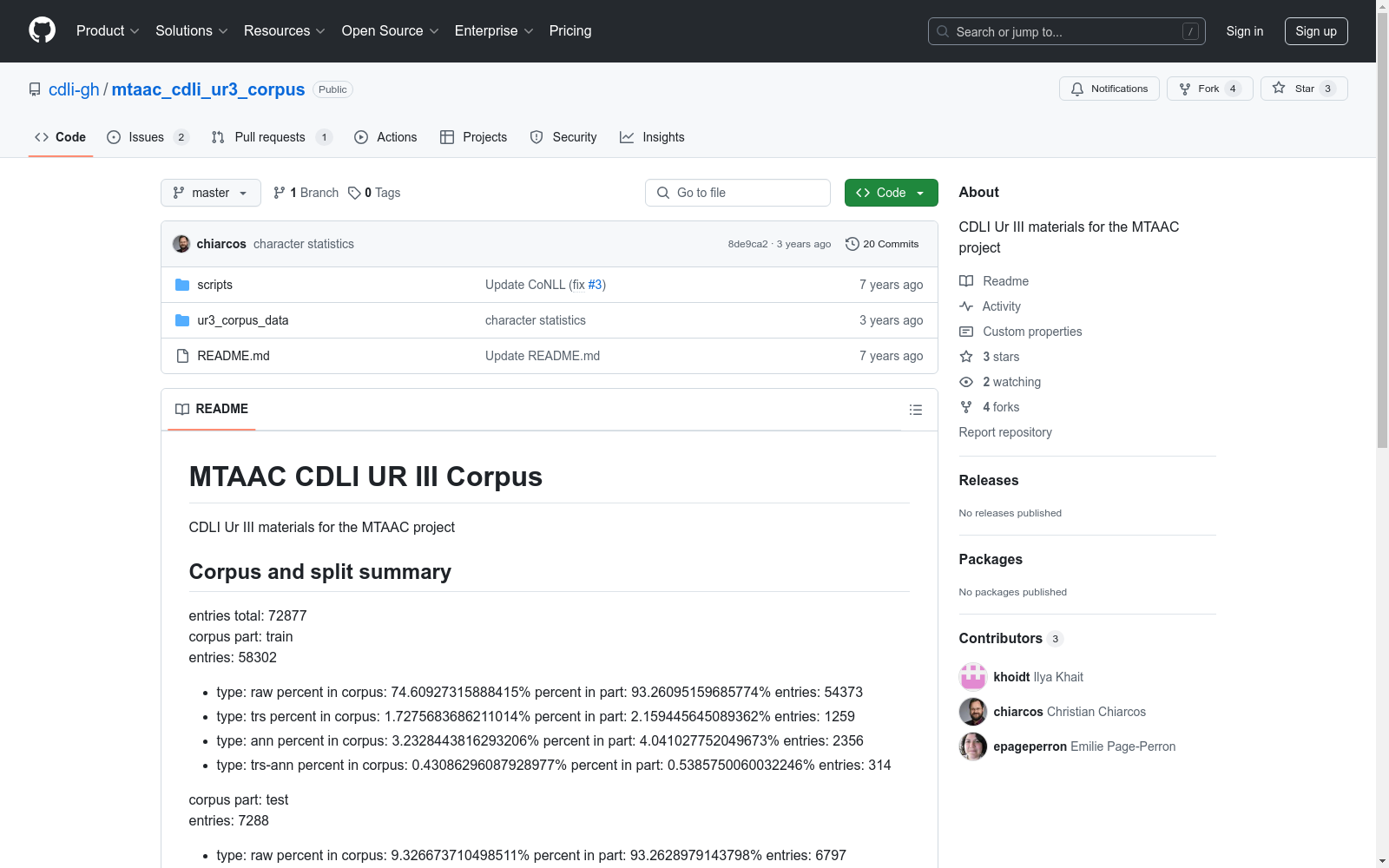Open the master branch dropdown

211,193
